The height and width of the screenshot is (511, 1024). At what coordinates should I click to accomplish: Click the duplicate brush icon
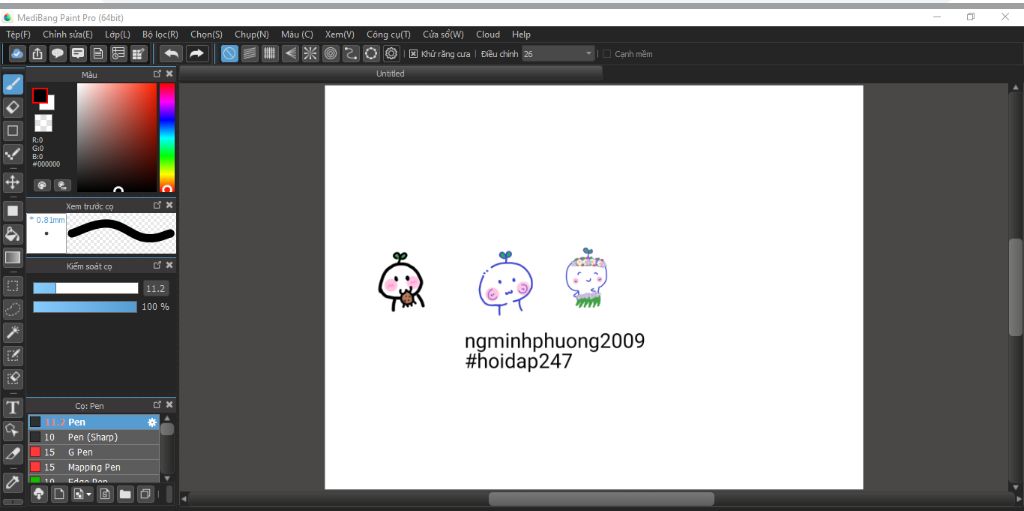click(x=145, y=494)
